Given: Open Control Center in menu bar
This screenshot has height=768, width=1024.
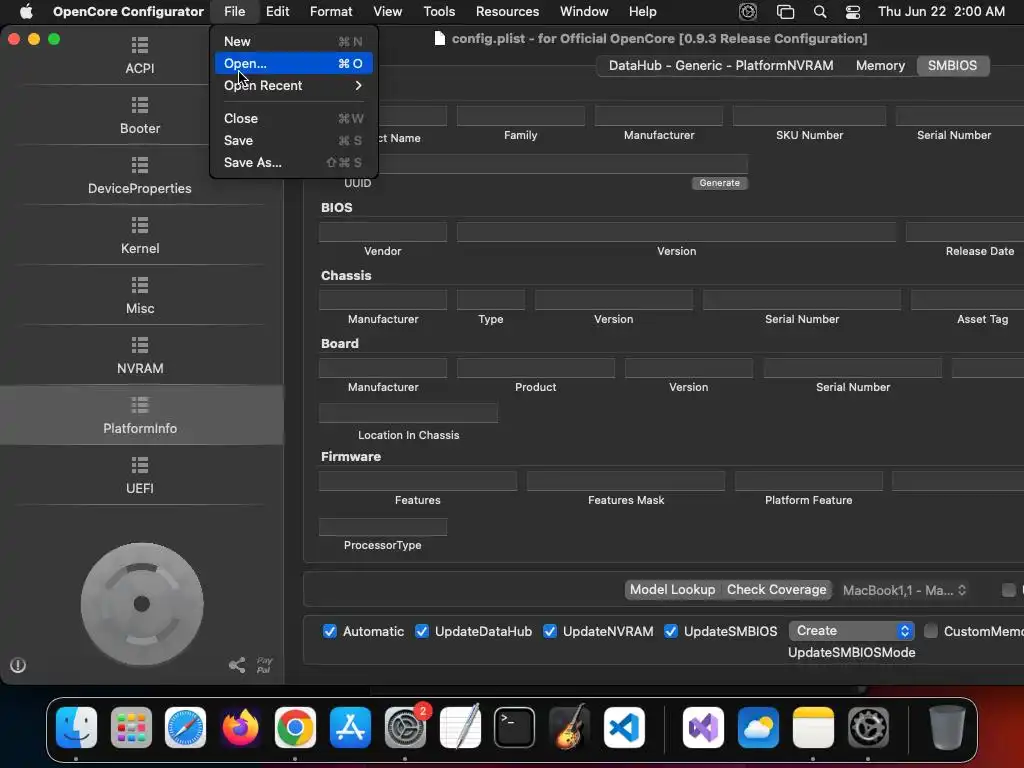Looking at the screenshot, I should point(853,12).
